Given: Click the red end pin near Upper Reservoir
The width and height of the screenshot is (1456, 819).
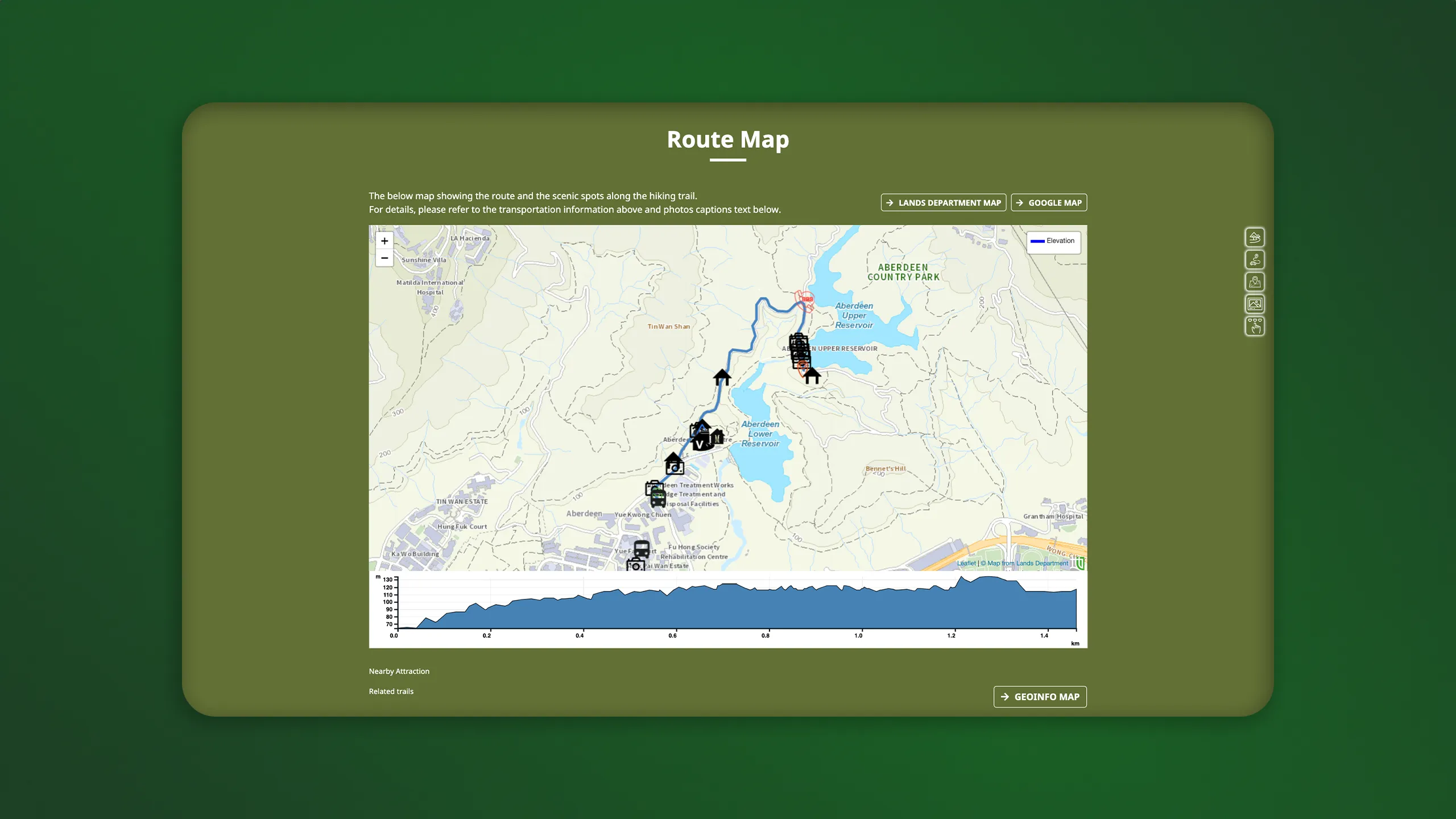Looking at the screenshot, I should [x=803, y=368].
